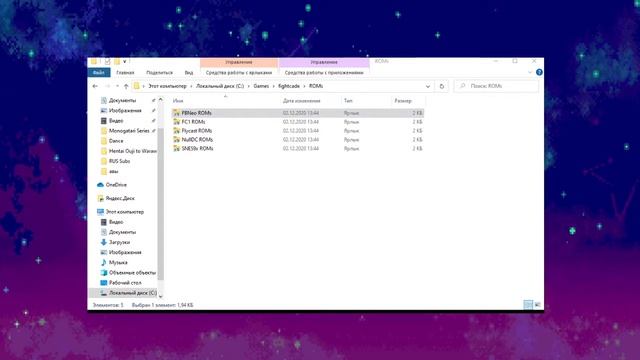Go up one folder level arrow
This screenshot has height=360, width=640.
[x=126, y=86]
